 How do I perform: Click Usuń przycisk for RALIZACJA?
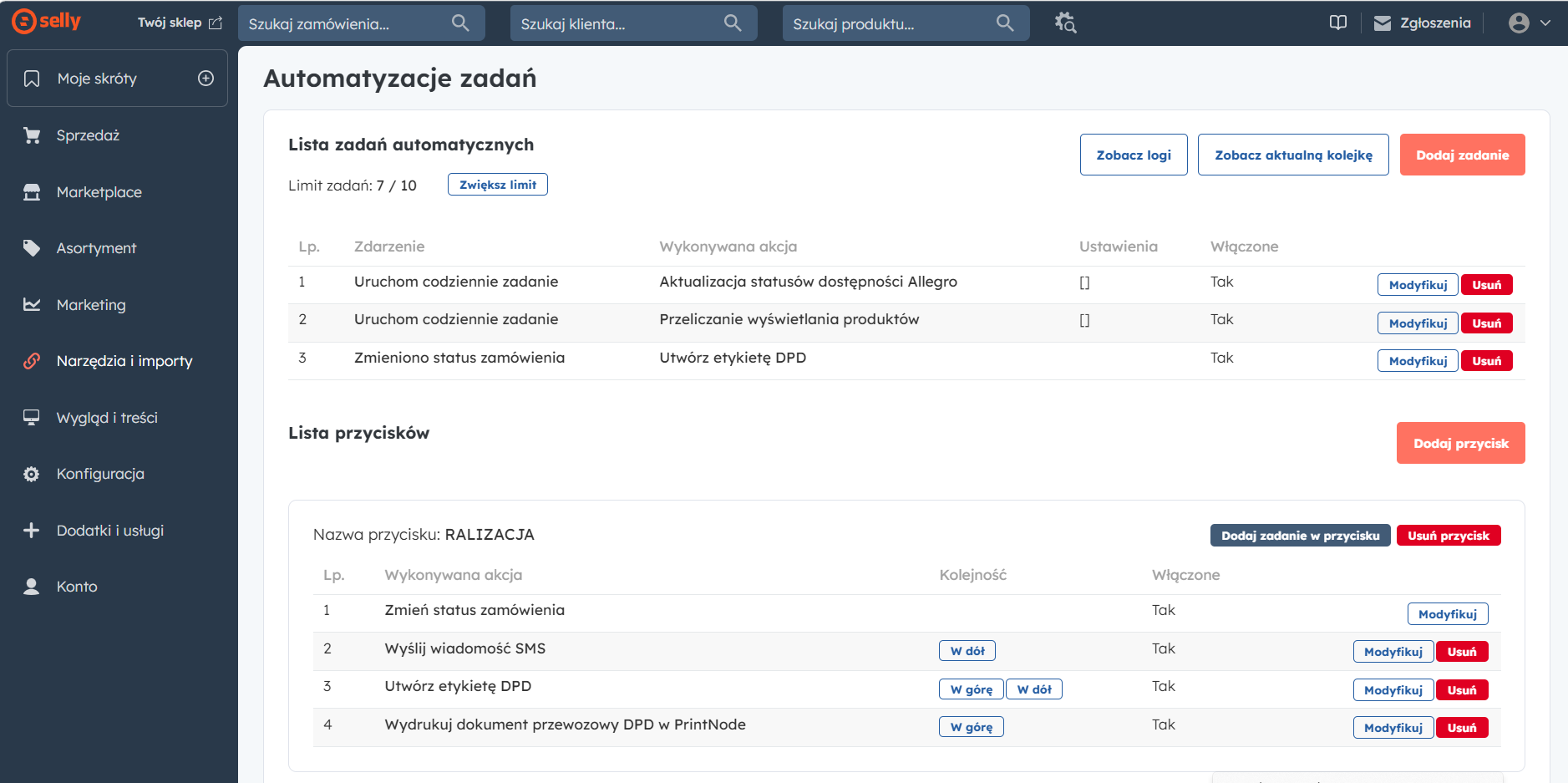coord(1449,536)
